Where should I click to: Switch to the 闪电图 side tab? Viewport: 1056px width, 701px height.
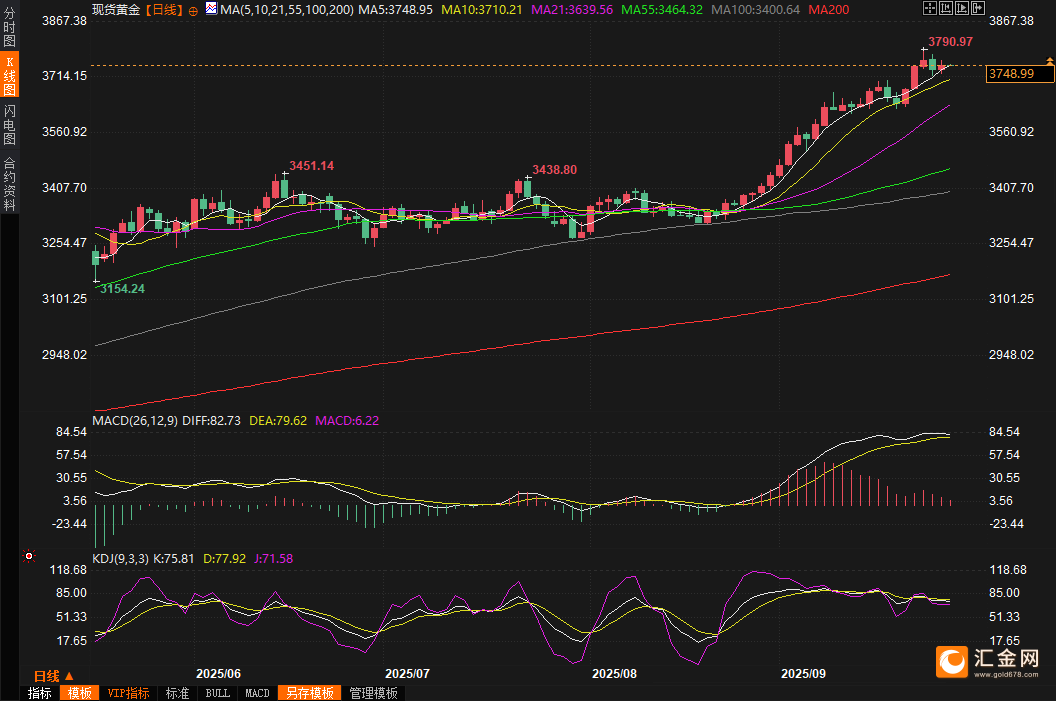[x=10, y=123]
